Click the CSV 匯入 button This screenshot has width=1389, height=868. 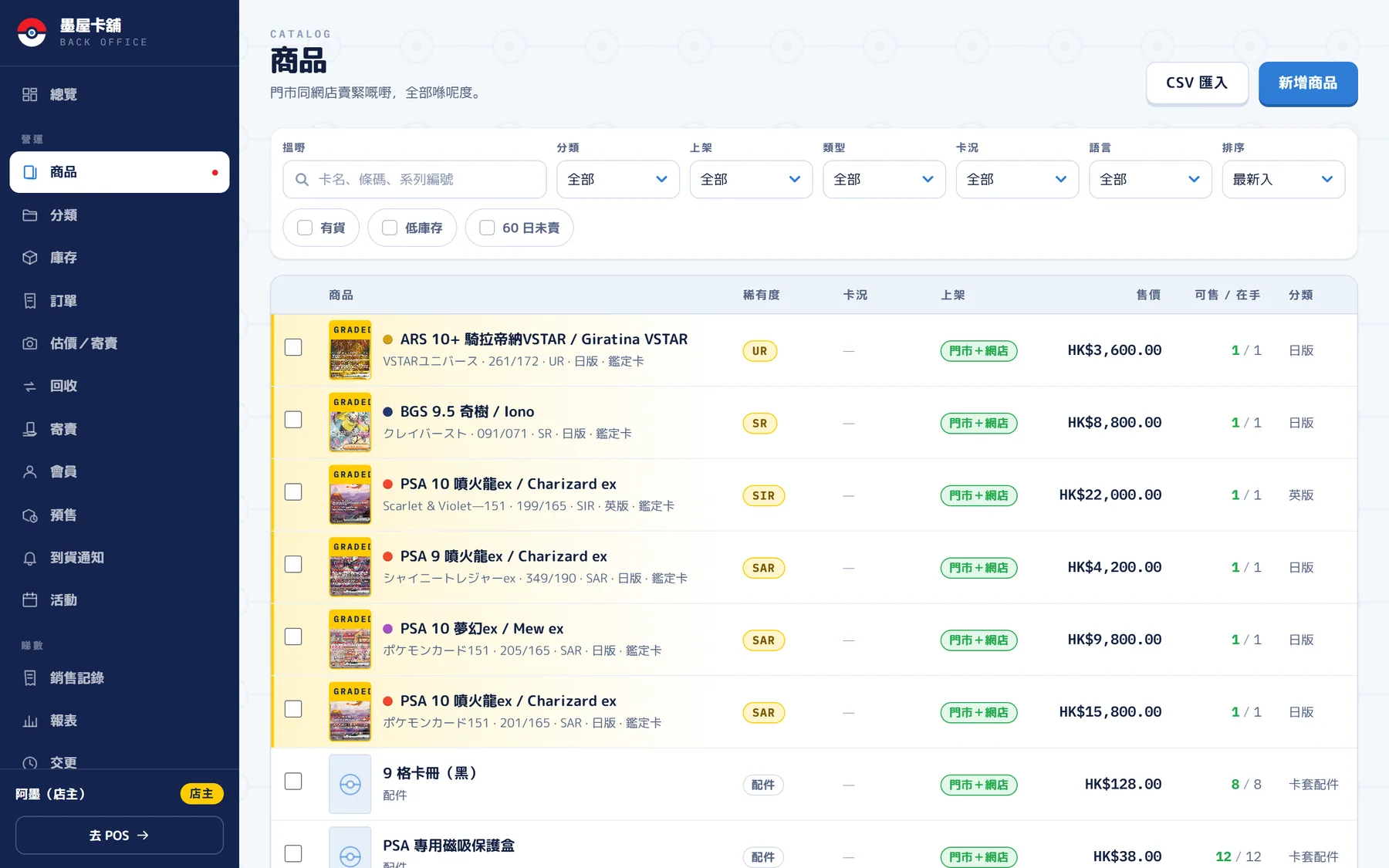click(1197, 83)
